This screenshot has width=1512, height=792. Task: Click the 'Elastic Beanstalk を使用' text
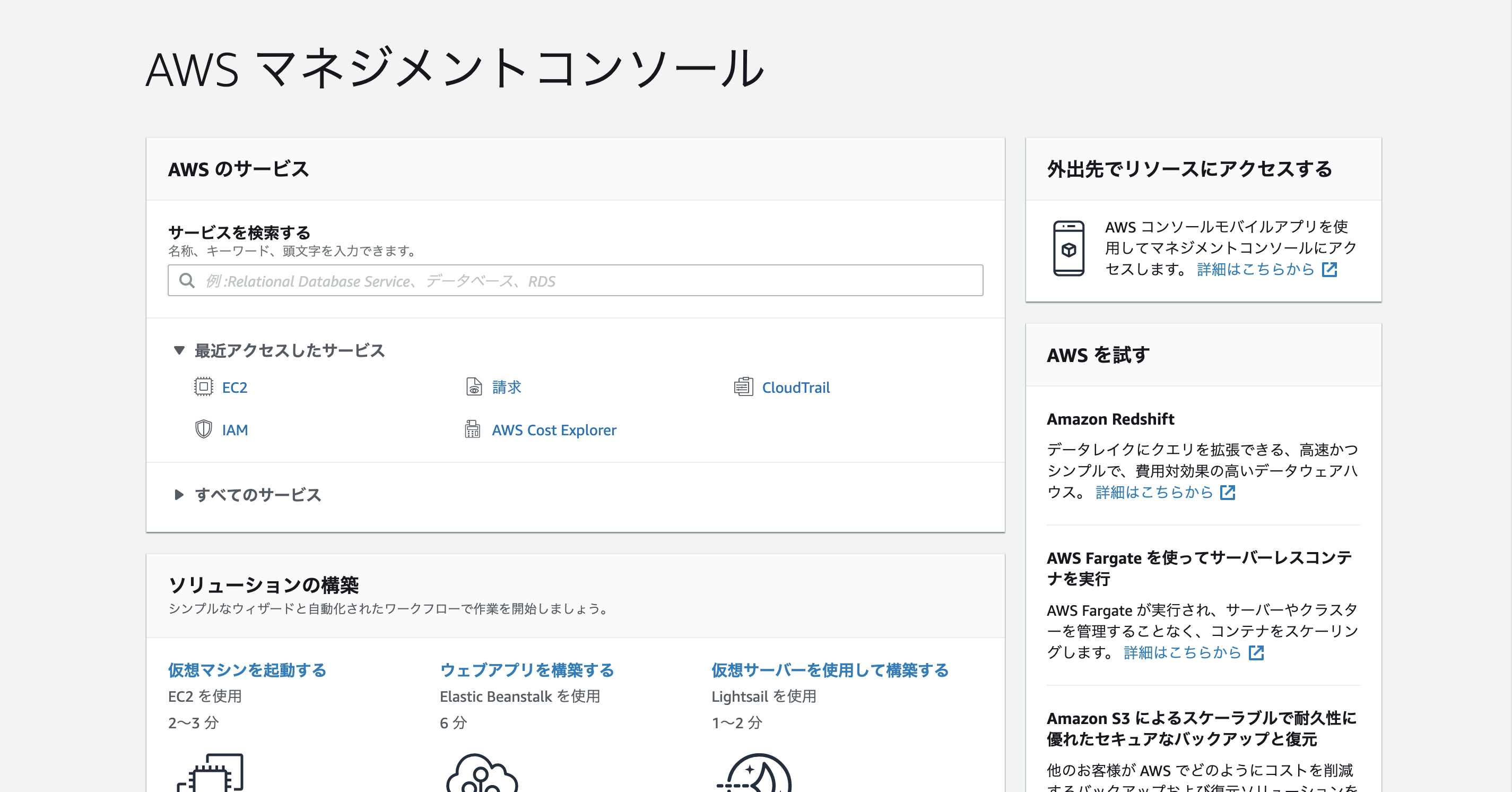point(519,696)
